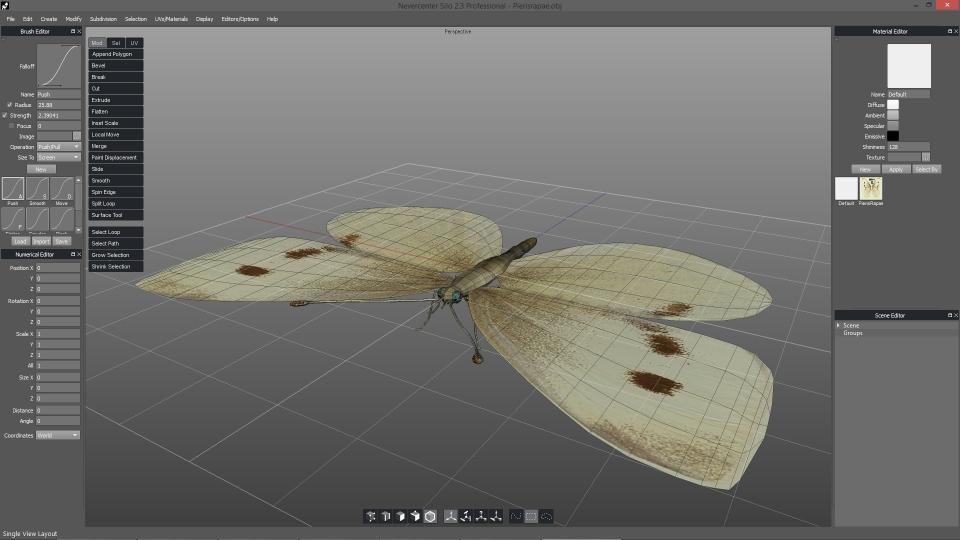Pick the Move brush preset thumbnail
Image resolution: width=960 pixels, height=540 pixels.
62,189
